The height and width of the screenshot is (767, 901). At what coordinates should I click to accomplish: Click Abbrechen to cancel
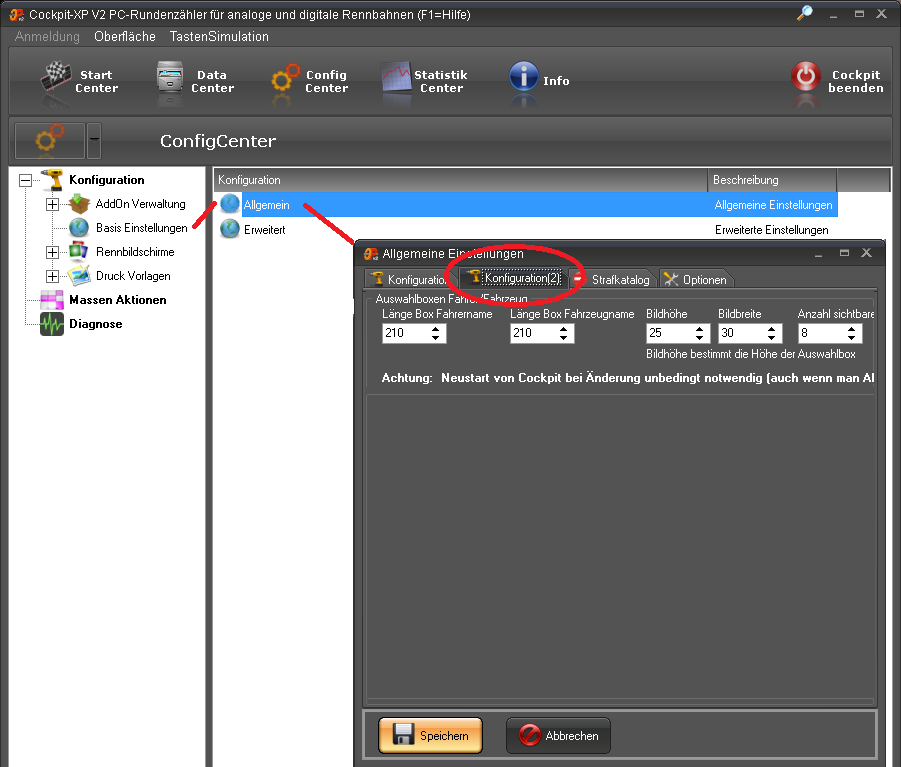click(x=558, y=735)
